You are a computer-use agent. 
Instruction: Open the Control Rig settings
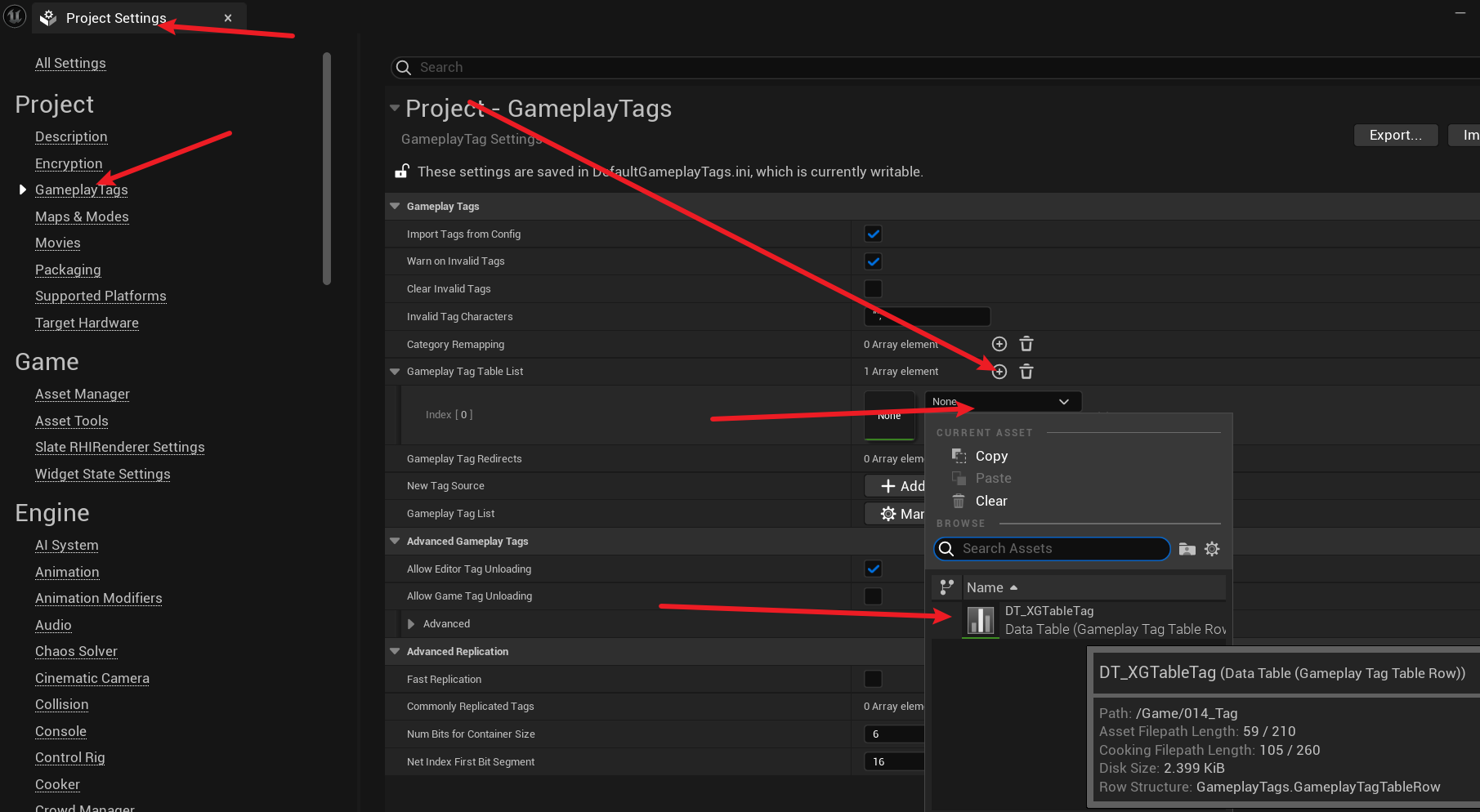click(70, 757)
